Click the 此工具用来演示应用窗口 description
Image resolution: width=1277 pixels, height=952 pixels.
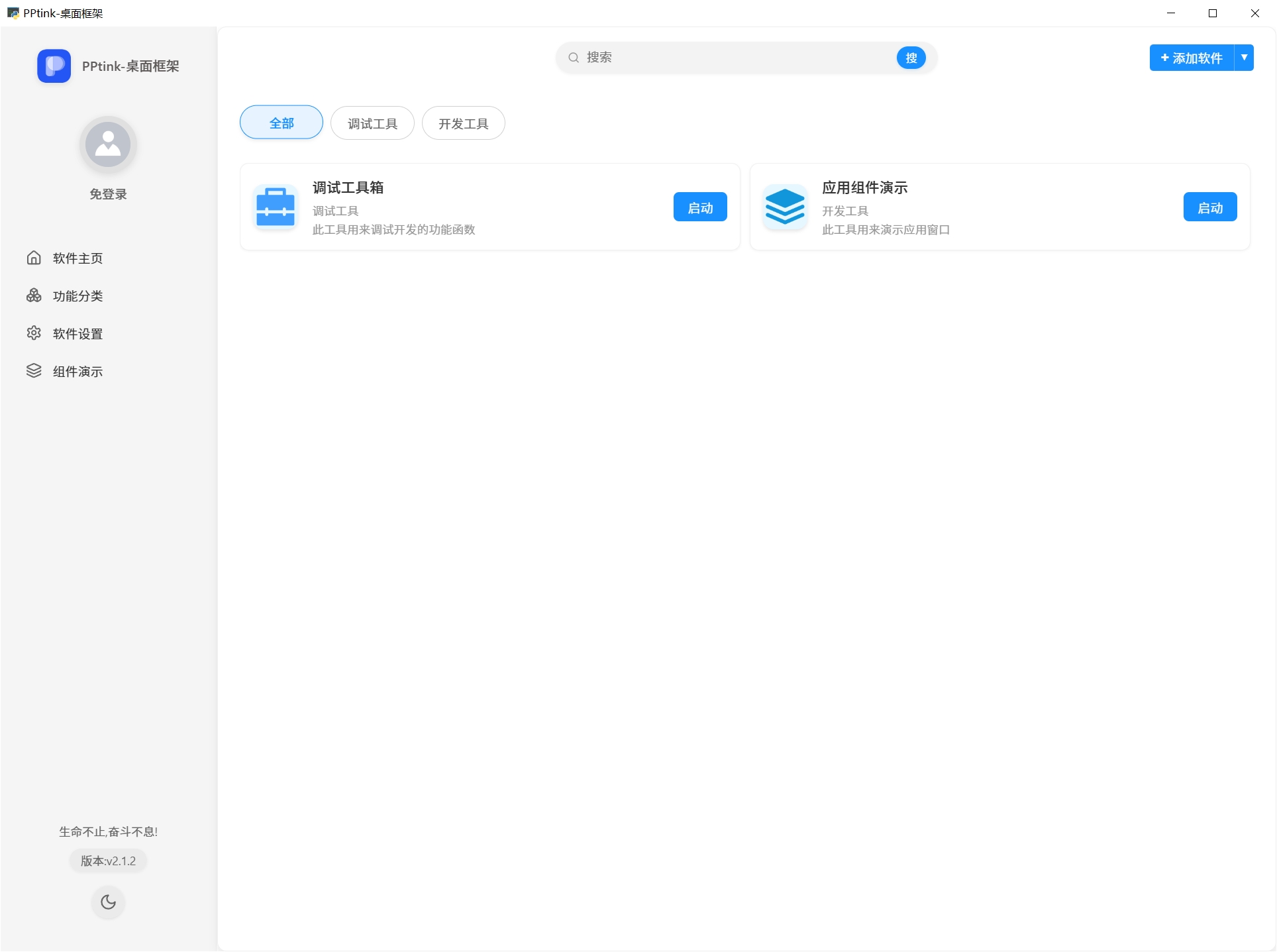tap(886, 229)
